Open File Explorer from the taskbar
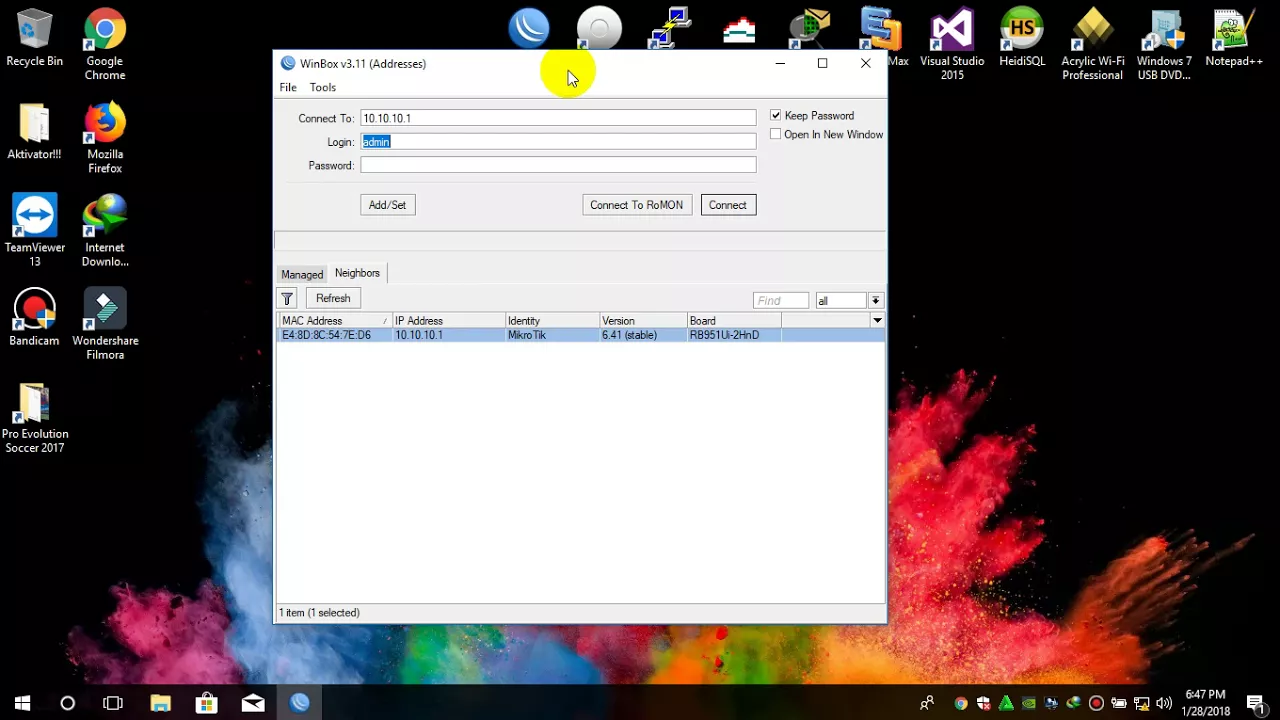The image size is (1280, 720). (x=160, y=703)
